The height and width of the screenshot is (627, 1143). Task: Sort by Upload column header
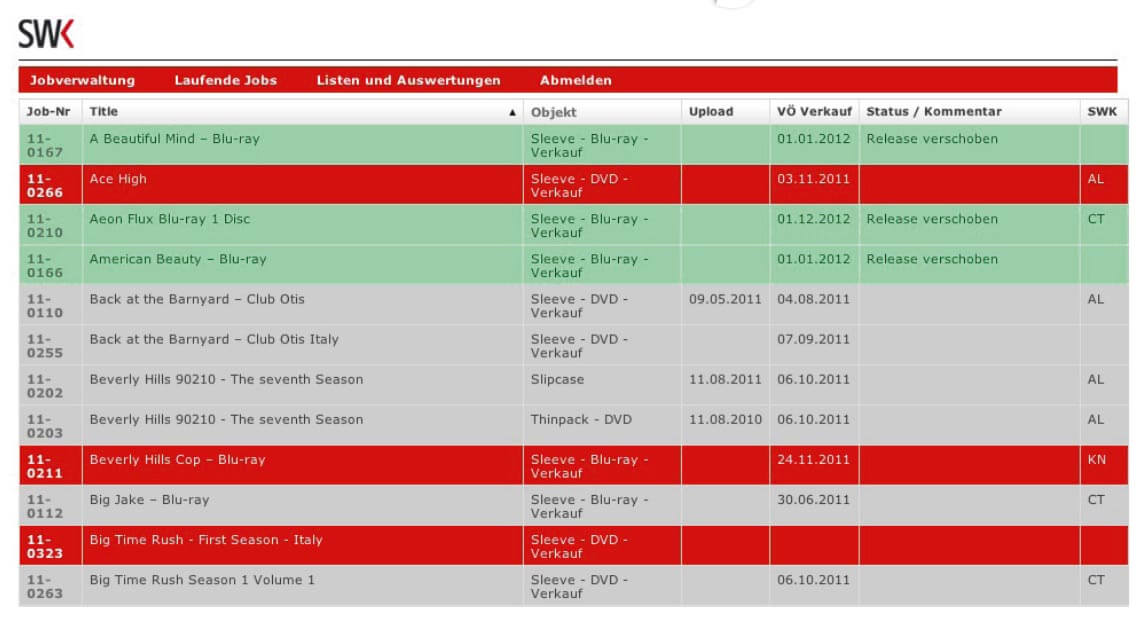[711, 112]
